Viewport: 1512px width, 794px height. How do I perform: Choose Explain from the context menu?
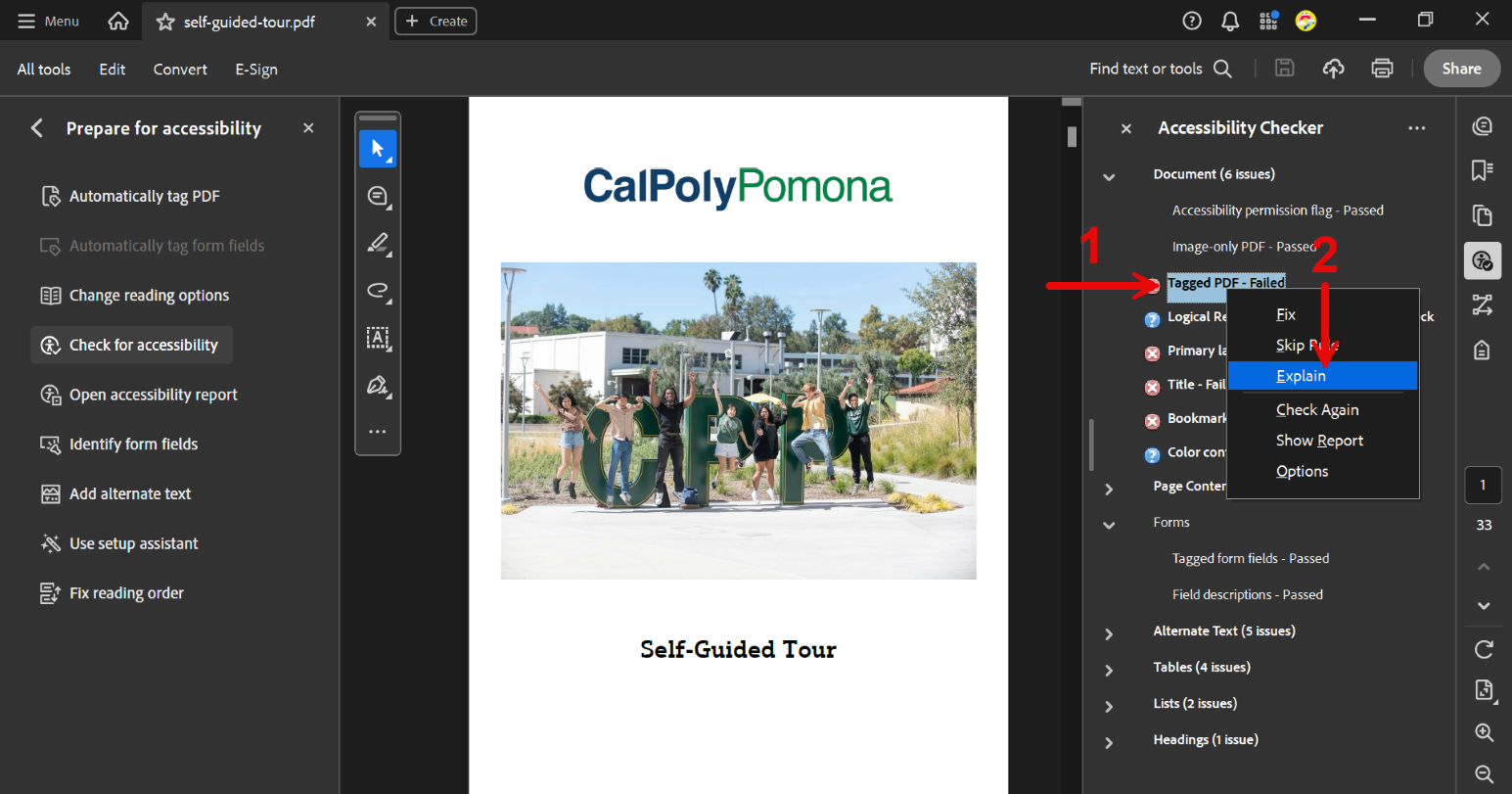(x=1301, y=376)
